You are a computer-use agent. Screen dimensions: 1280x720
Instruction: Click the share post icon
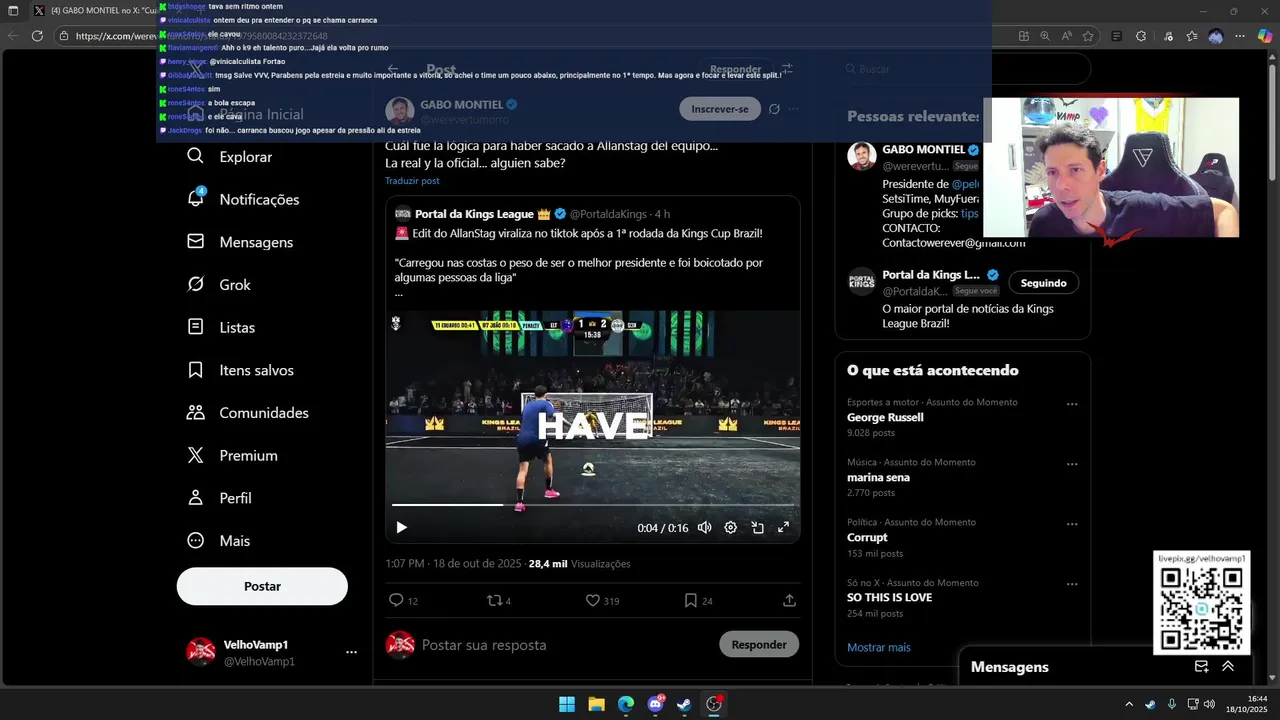789,600
